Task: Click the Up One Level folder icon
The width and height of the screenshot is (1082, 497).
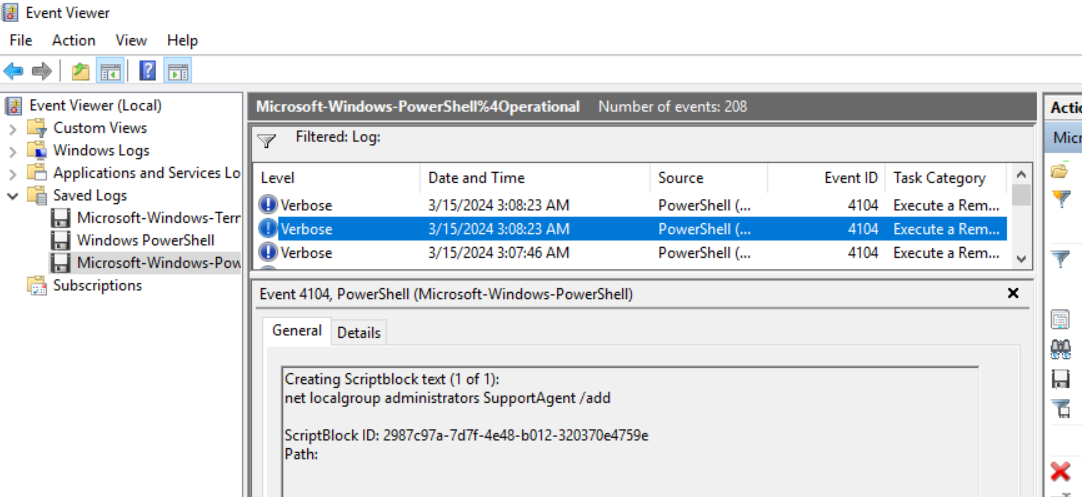Action: 80,71
